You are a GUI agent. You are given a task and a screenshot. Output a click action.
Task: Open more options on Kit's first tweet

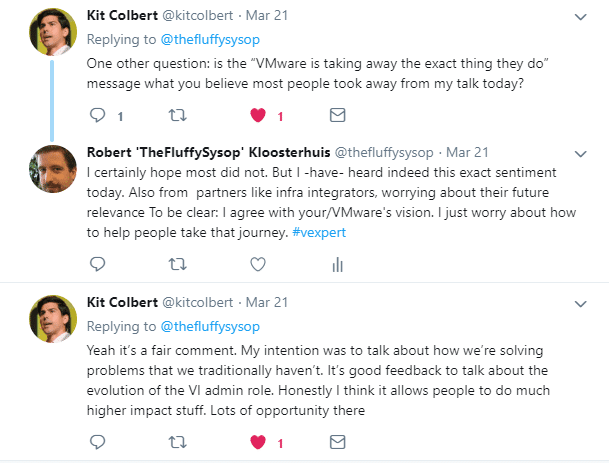(x=581, y=16)
